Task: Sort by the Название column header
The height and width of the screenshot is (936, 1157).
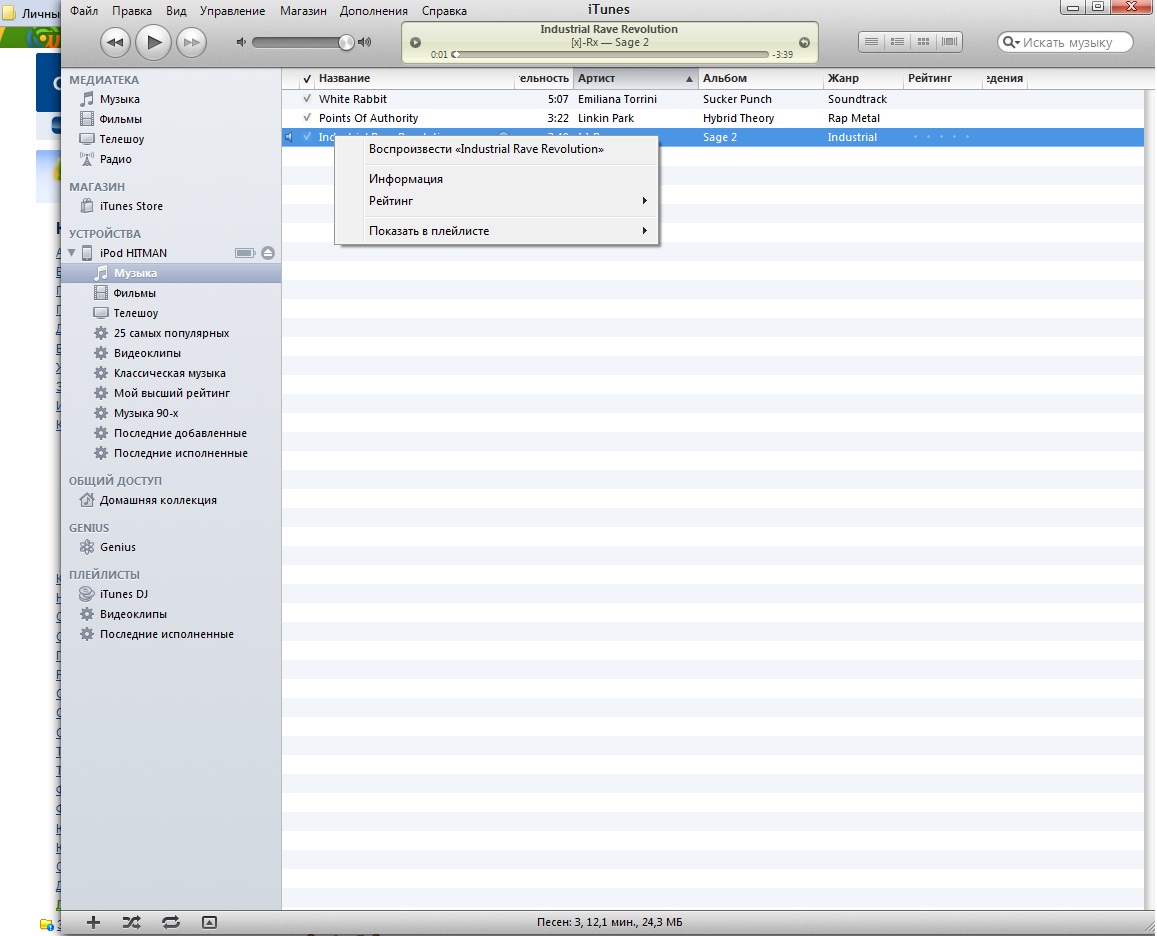Action: pos(415,78)
